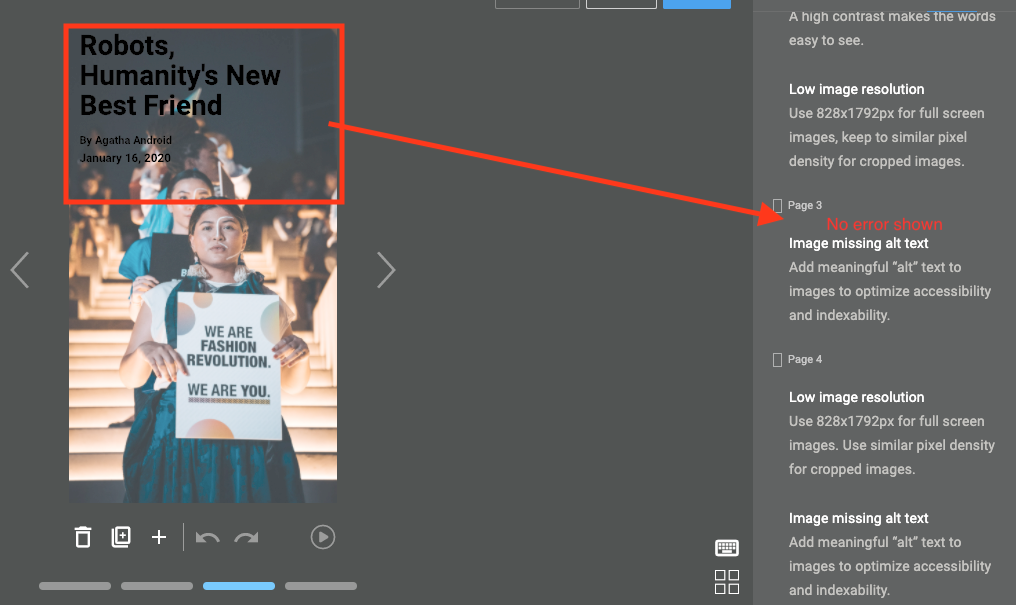Click the blue button in top bar
The image size is (1016, 605).
pyautogui.click(x=697, y=4)
